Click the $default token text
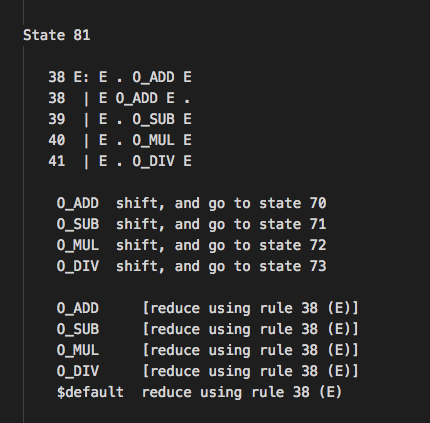 [90, 392]
